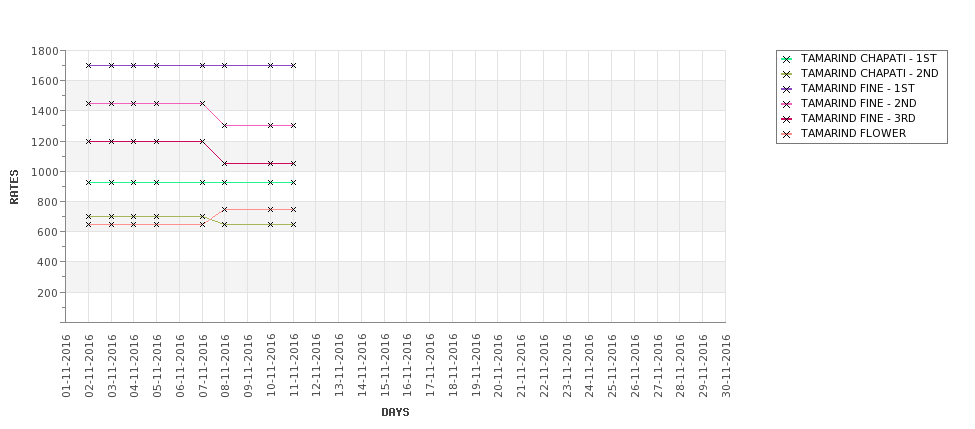Click green legend marker for Chapati 1st
This screenshot has height=429, width=975.
click(x=787, y=59)
